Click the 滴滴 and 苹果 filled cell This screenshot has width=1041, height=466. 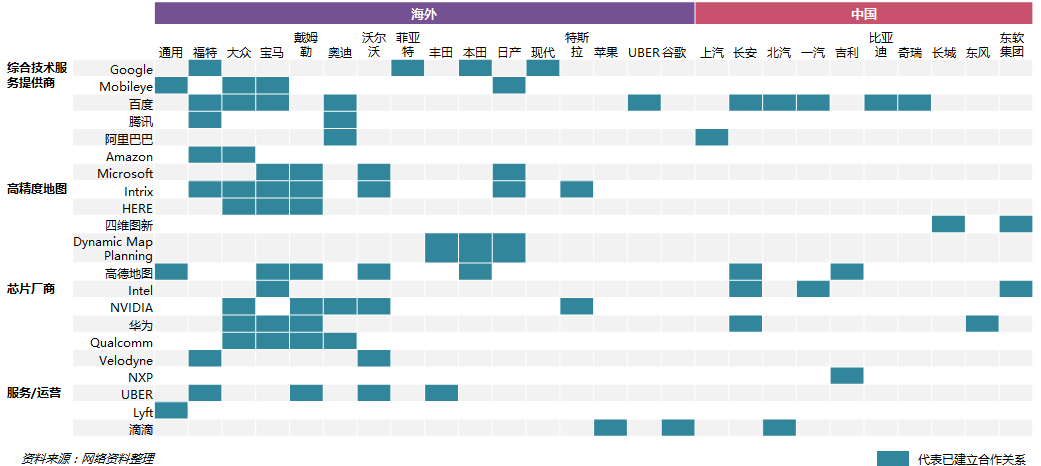pos(610,428)
